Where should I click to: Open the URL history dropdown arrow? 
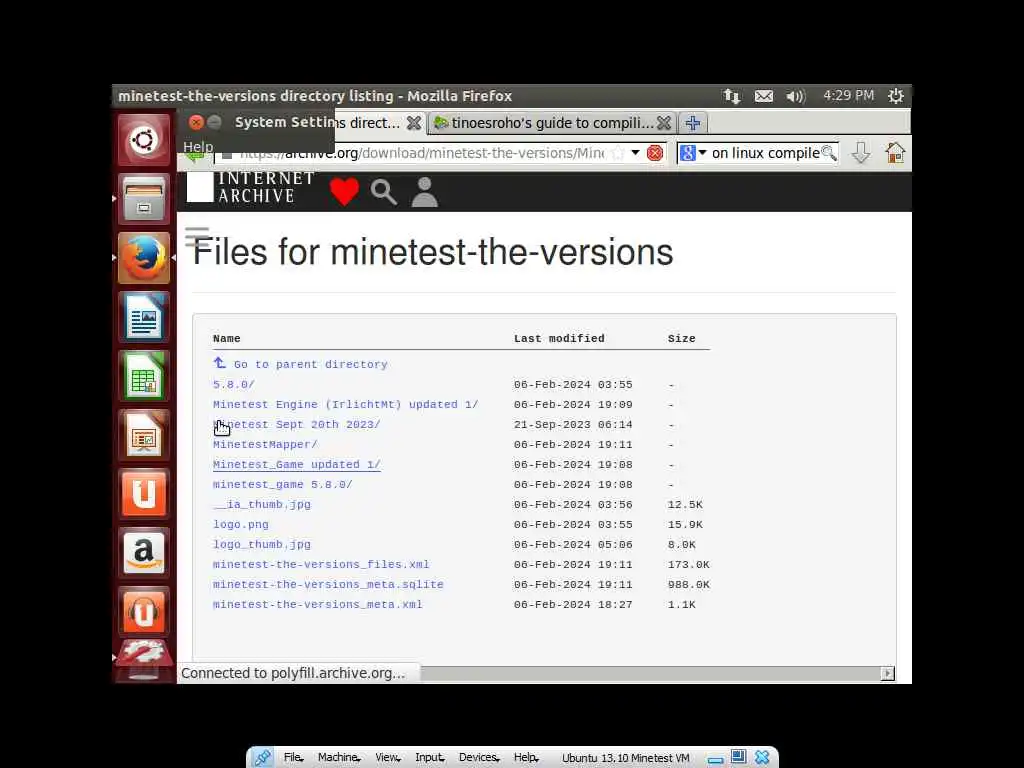pyautogui.click(x=635, y=153)
